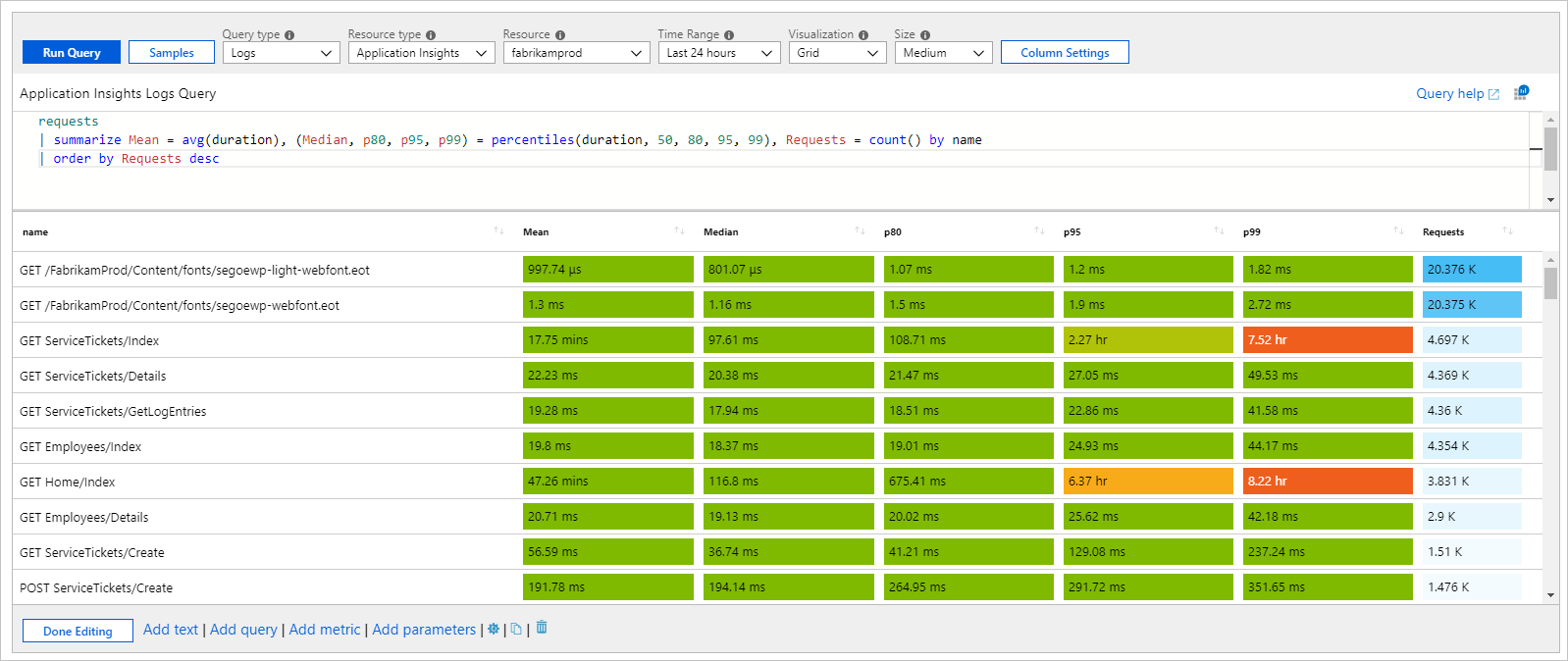Expand the Query type dropdown

(x=281, y=53)
